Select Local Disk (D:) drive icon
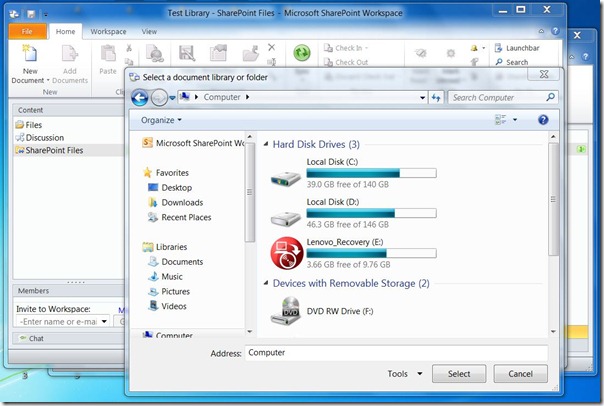This screenshot has width=604, height=406. pyautogui.click(x=285, y=219)
